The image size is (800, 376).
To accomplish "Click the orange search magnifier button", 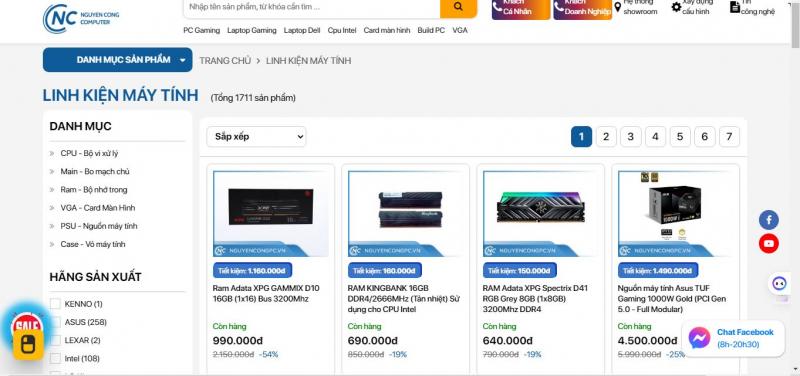I will pyautogui.click(x=458, y=7).
